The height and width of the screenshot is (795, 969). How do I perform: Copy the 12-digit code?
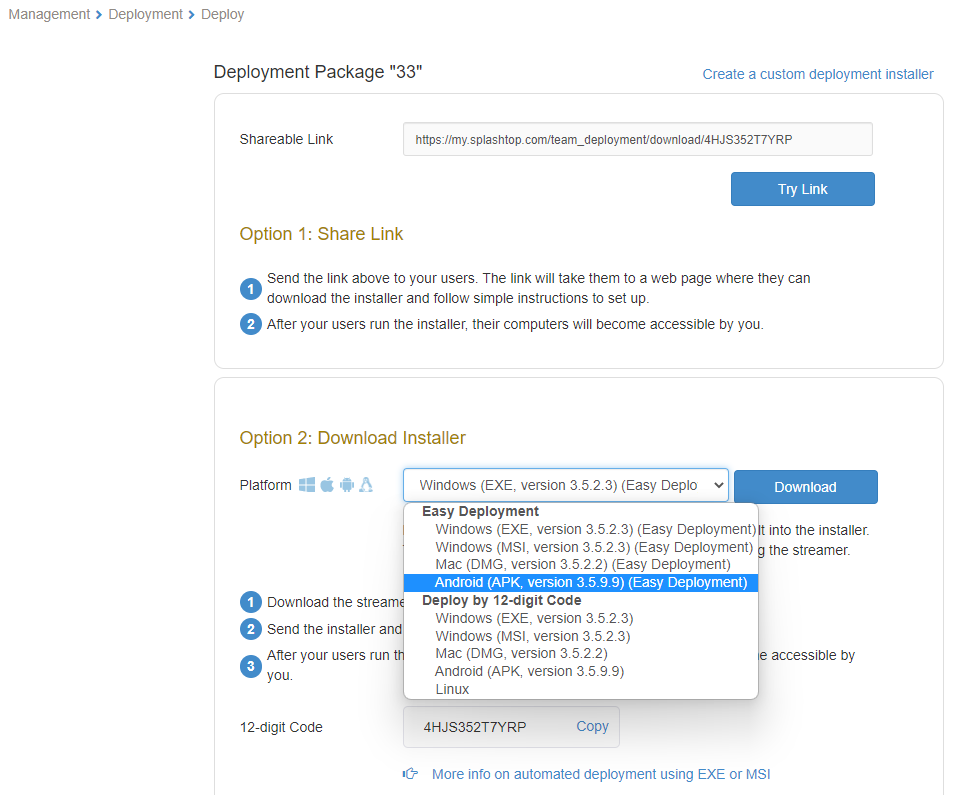pos(592,727)
